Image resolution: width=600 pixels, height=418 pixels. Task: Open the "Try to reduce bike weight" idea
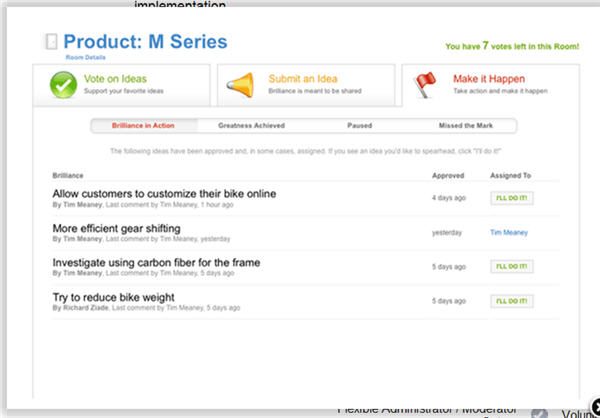(113, 297)
